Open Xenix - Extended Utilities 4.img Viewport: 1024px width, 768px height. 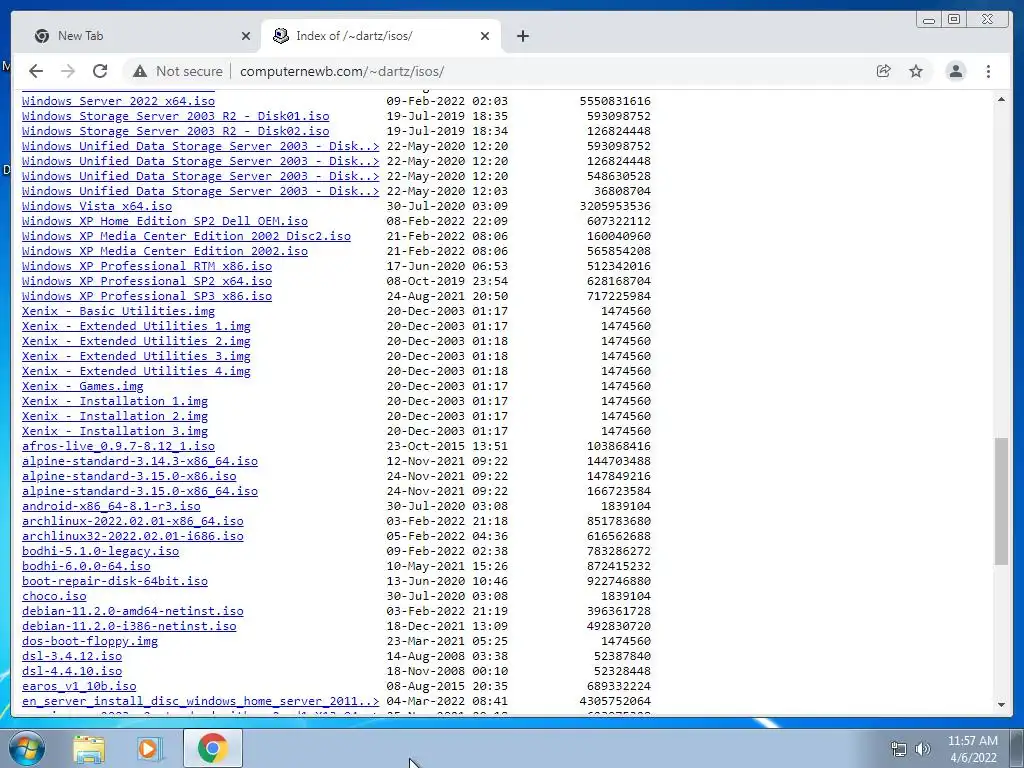136,372
